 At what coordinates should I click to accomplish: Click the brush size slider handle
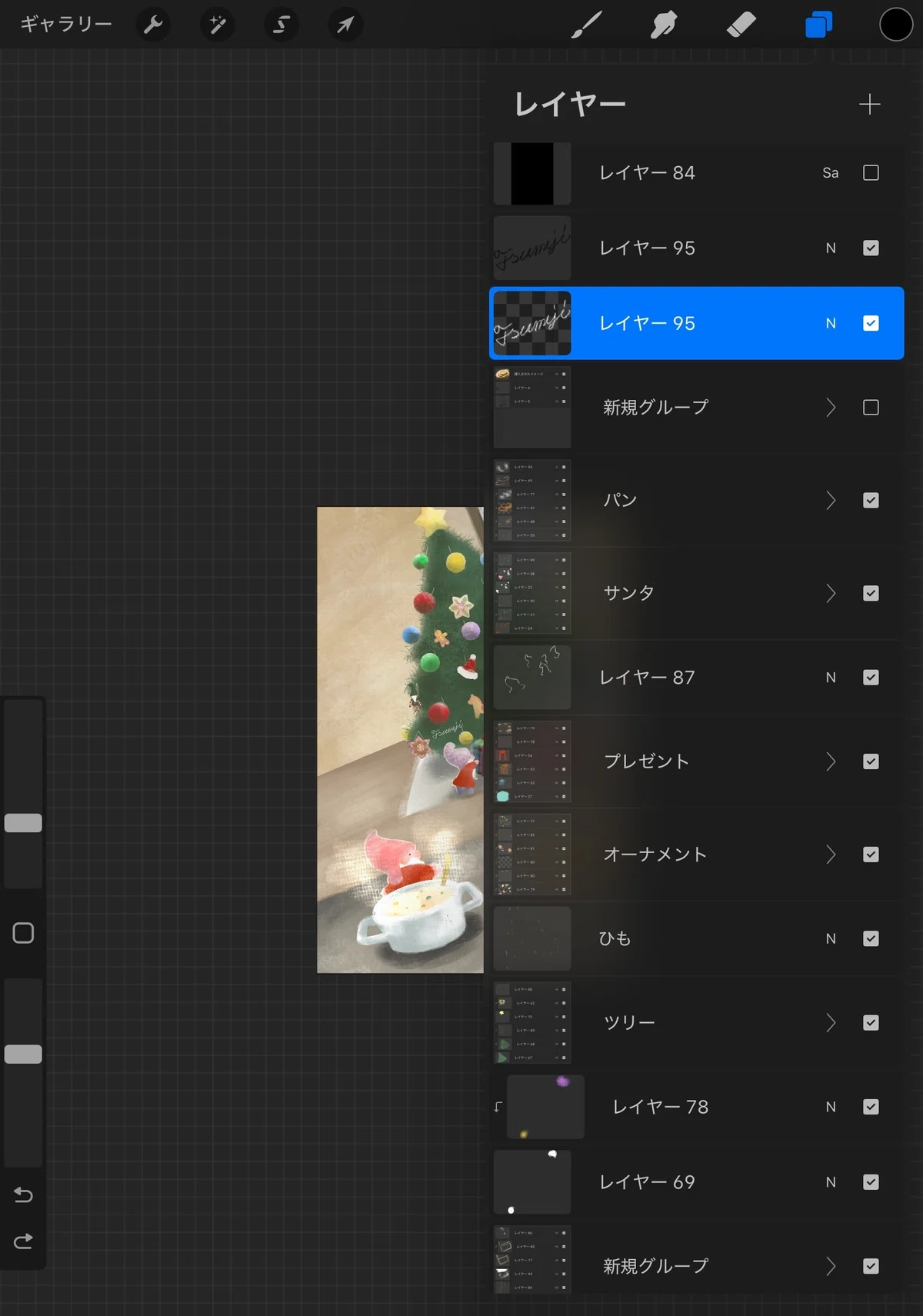pyautogui.click(x=23, y=823)
